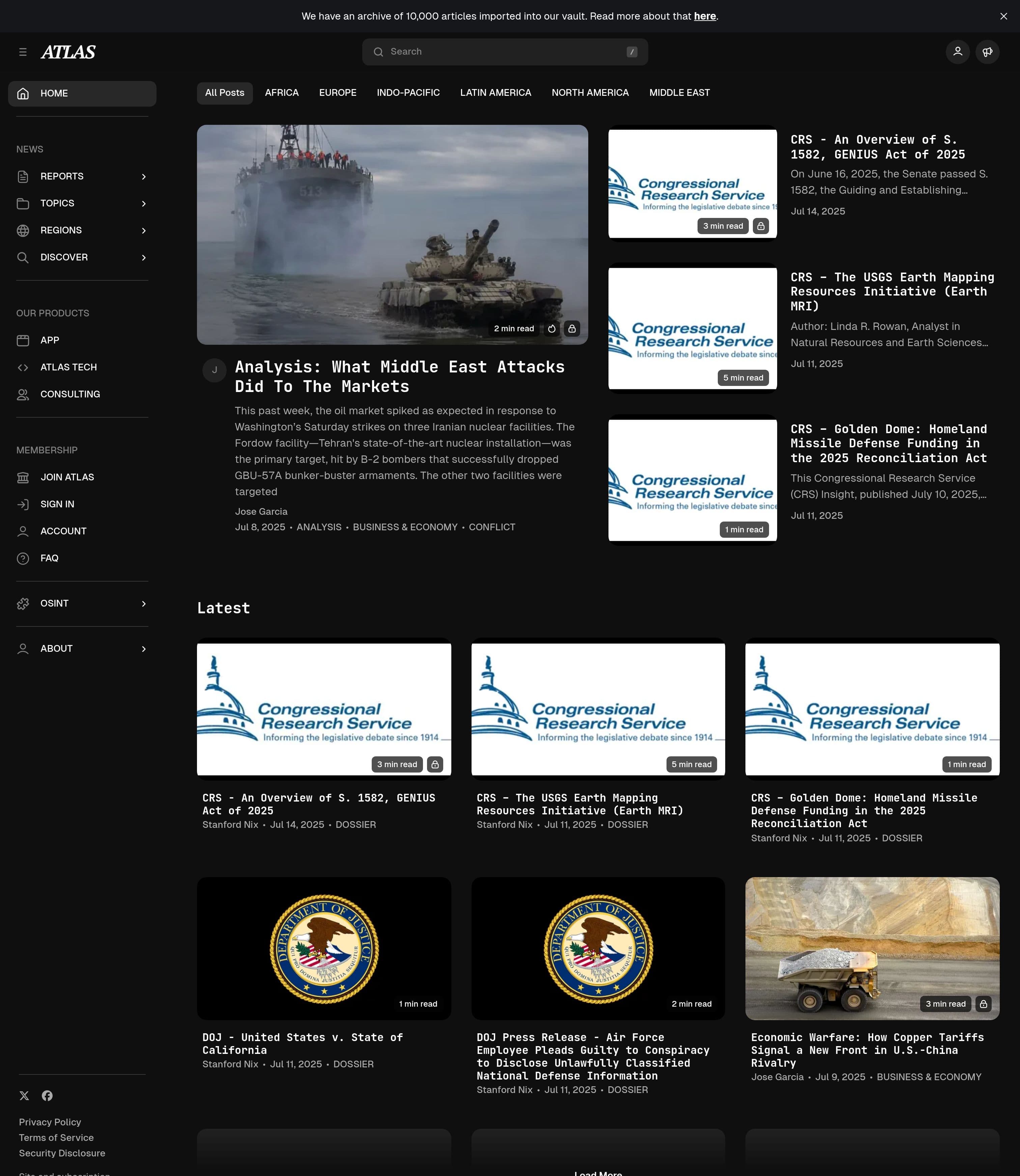Select the LATIN AMERICA tab
Image resolution: width=1020 pixels, height=1176 pixels.
496,93
